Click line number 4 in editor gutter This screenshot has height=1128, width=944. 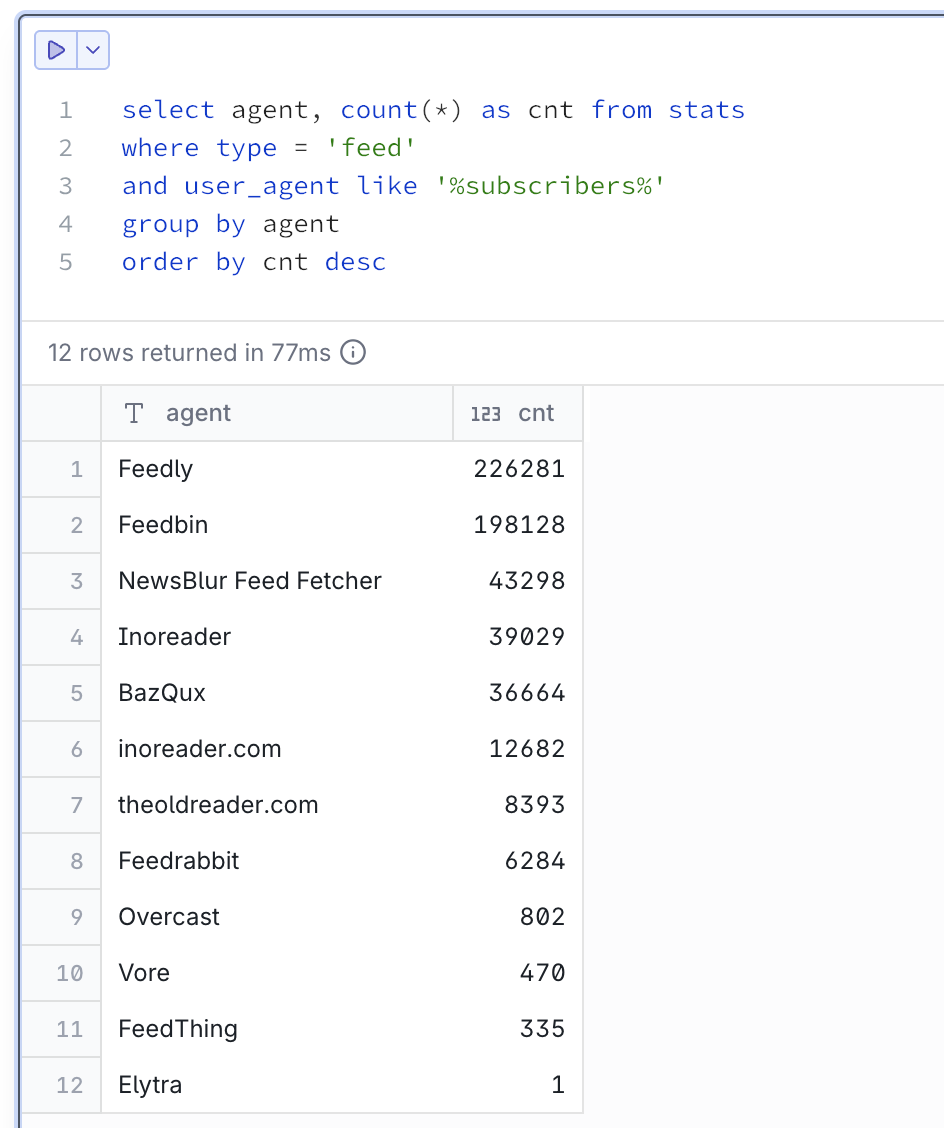(x=66, y=224)
